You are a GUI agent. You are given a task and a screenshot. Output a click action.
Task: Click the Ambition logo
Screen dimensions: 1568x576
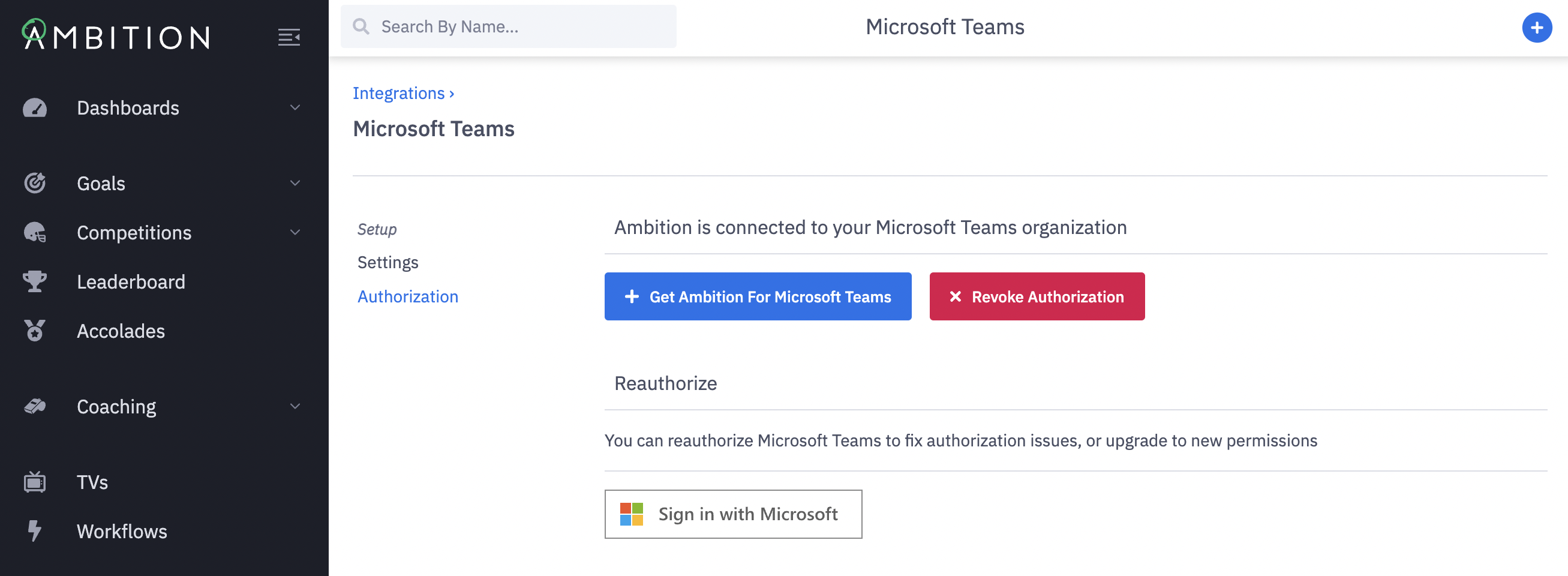(x=116, y=35)
